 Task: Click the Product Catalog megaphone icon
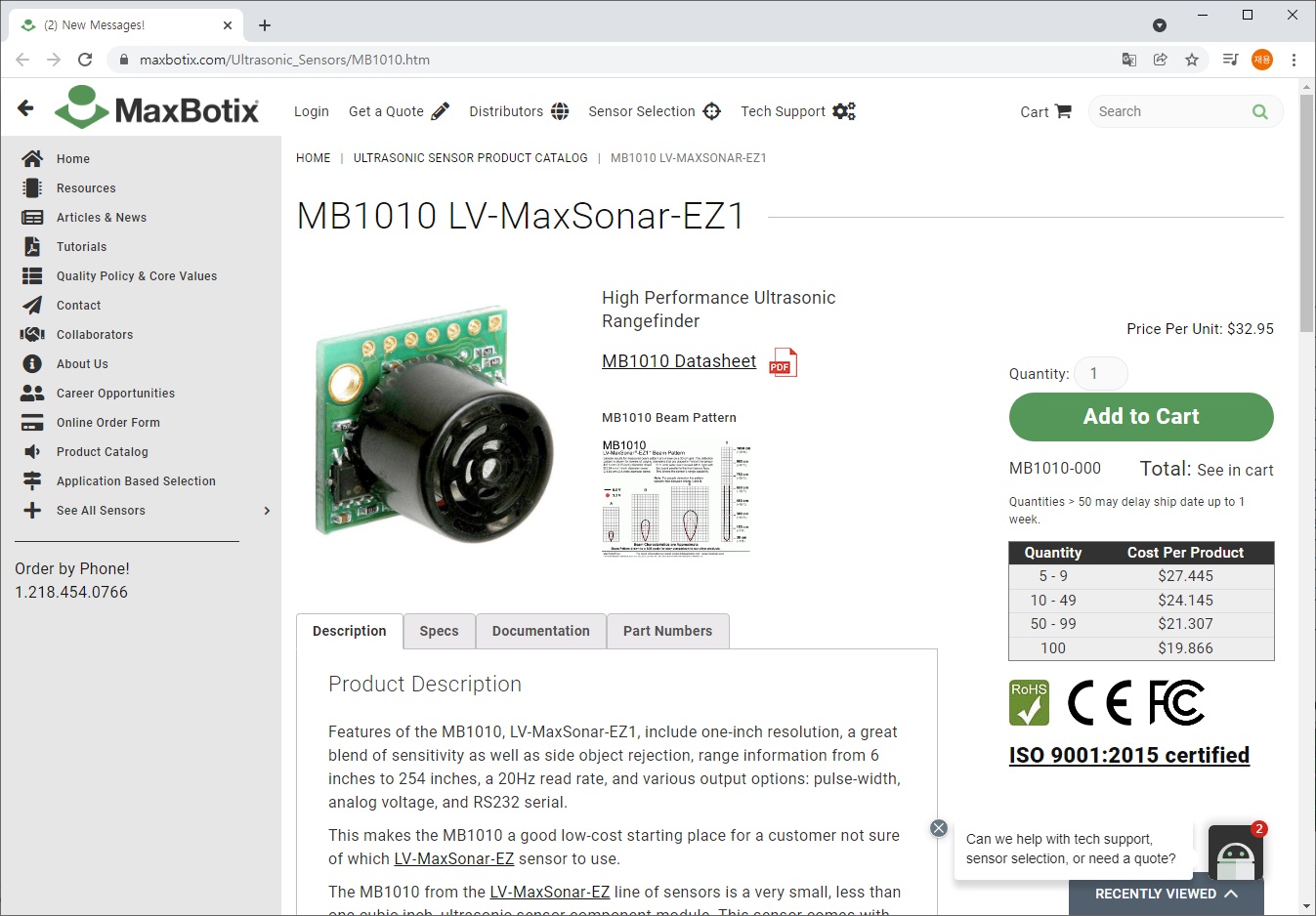[x=32, y=451]
